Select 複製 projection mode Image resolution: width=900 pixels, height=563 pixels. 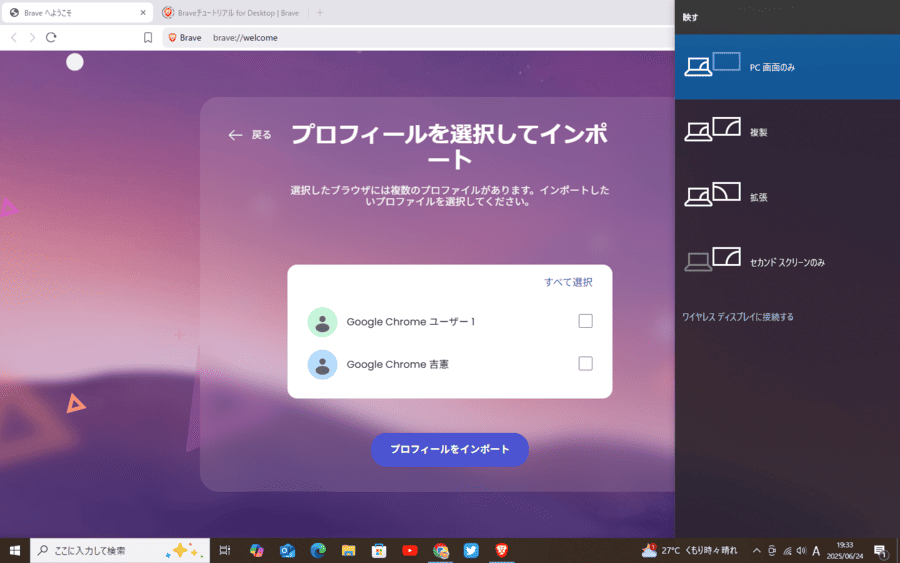788,132
